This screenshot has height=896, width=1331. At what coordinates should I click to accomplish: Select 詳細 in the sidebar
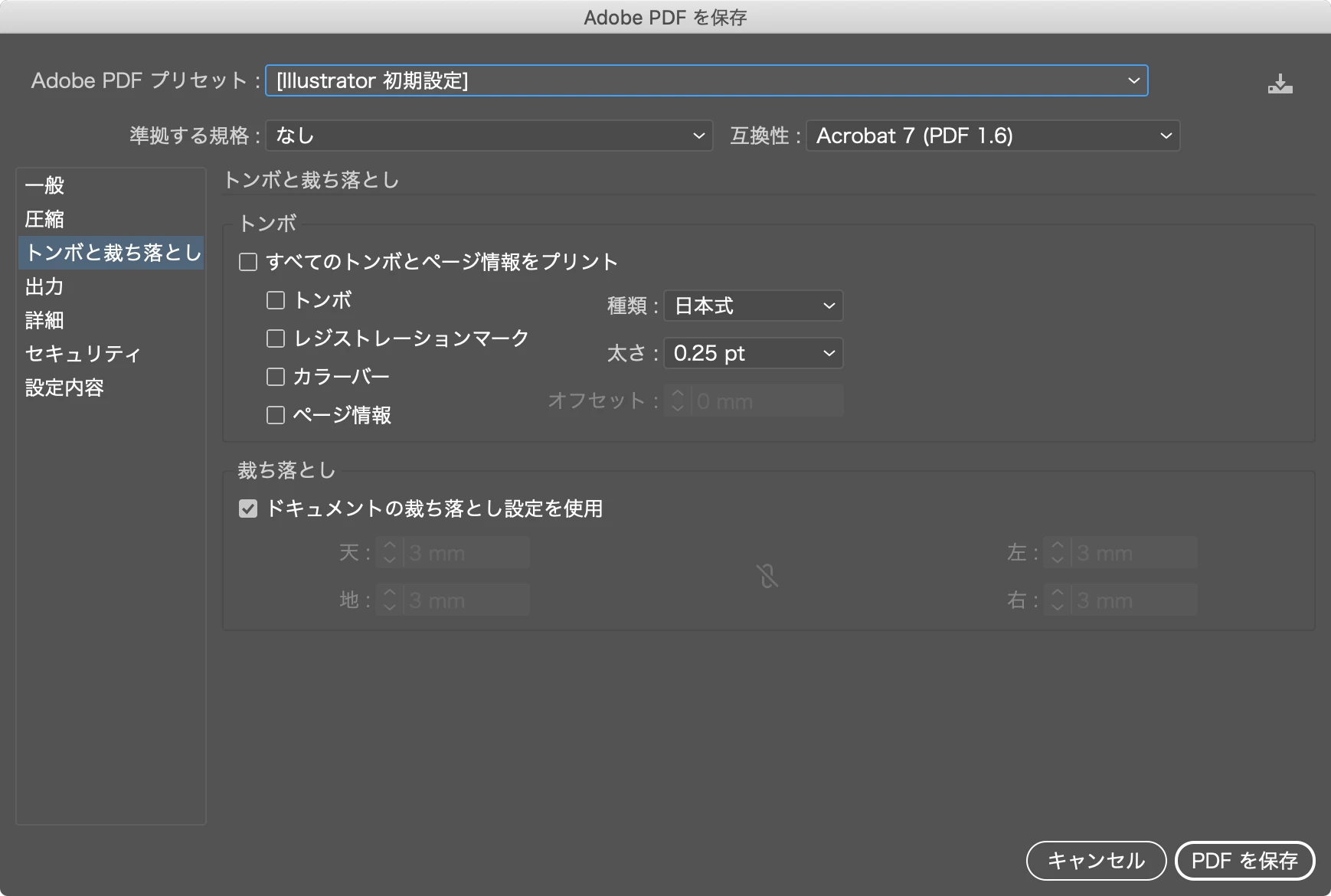[111, 320]
